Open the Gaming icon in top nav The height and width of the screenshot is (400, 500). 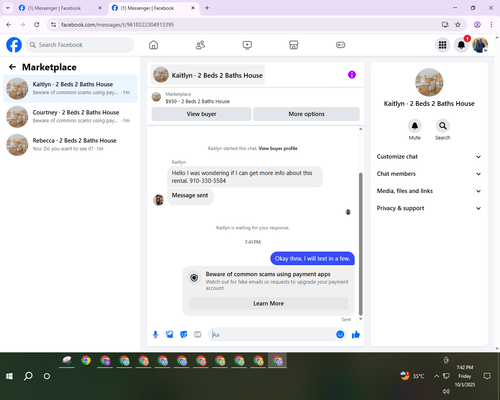tap(340, 45)
